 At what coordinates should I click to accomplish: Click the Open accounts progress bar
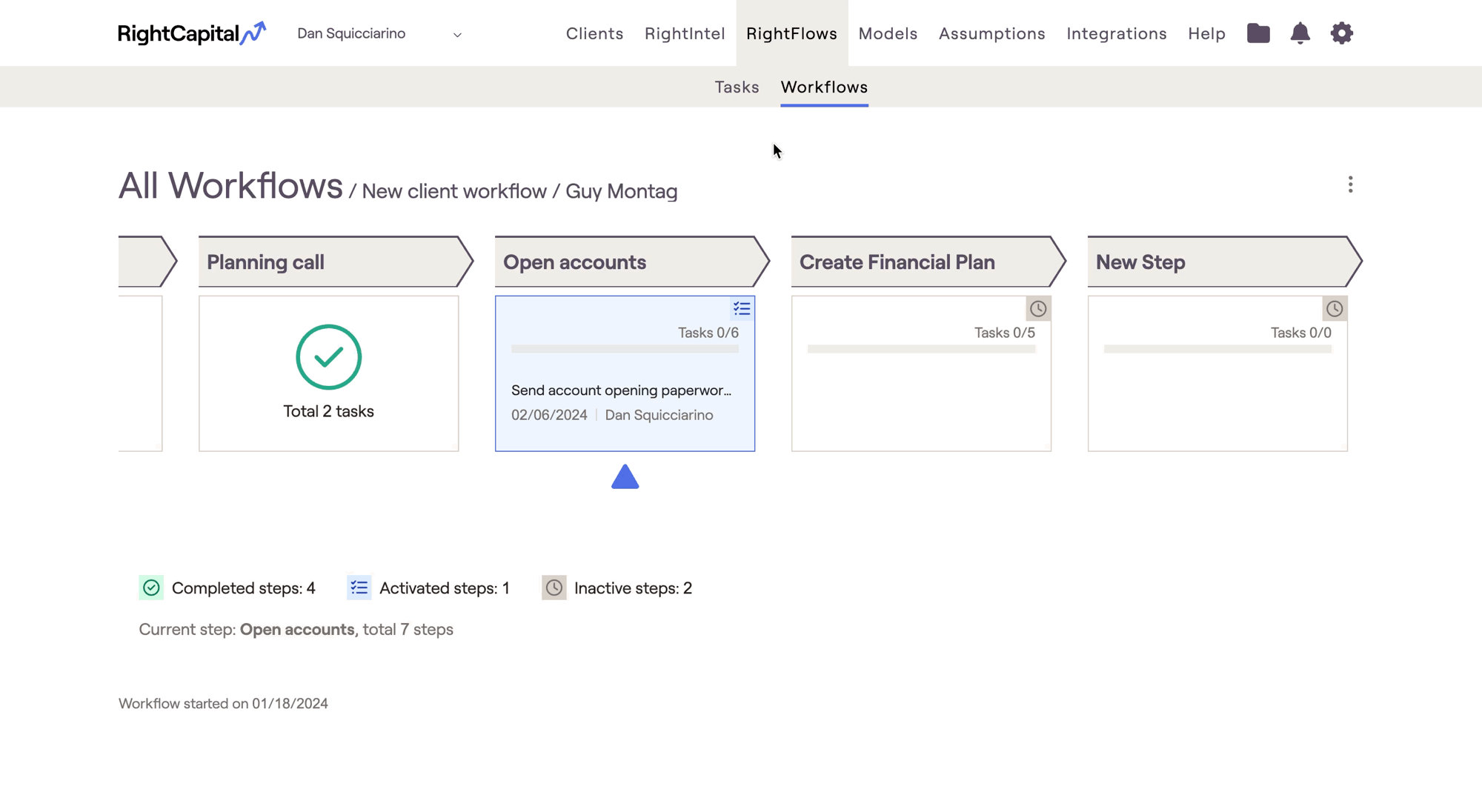point(625,349)
